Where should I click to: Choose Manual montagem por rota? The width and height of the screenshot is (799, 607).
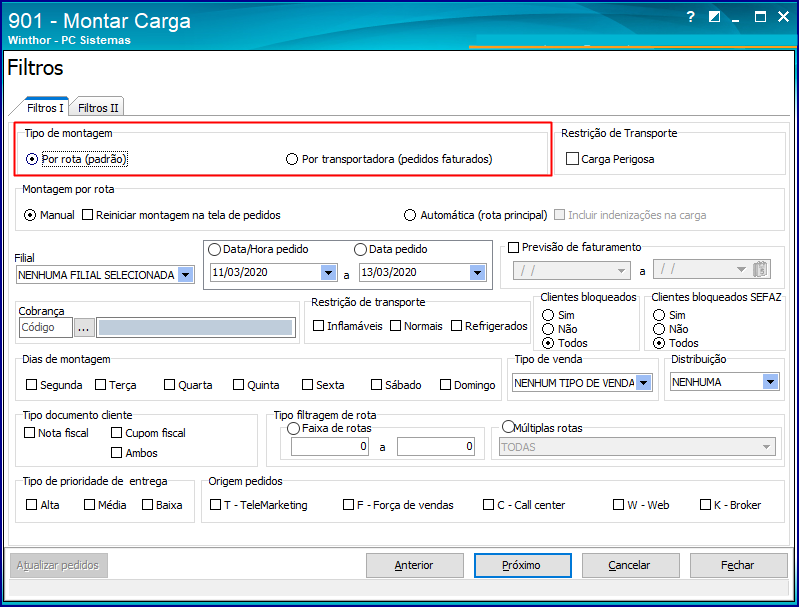coord(30,215)
